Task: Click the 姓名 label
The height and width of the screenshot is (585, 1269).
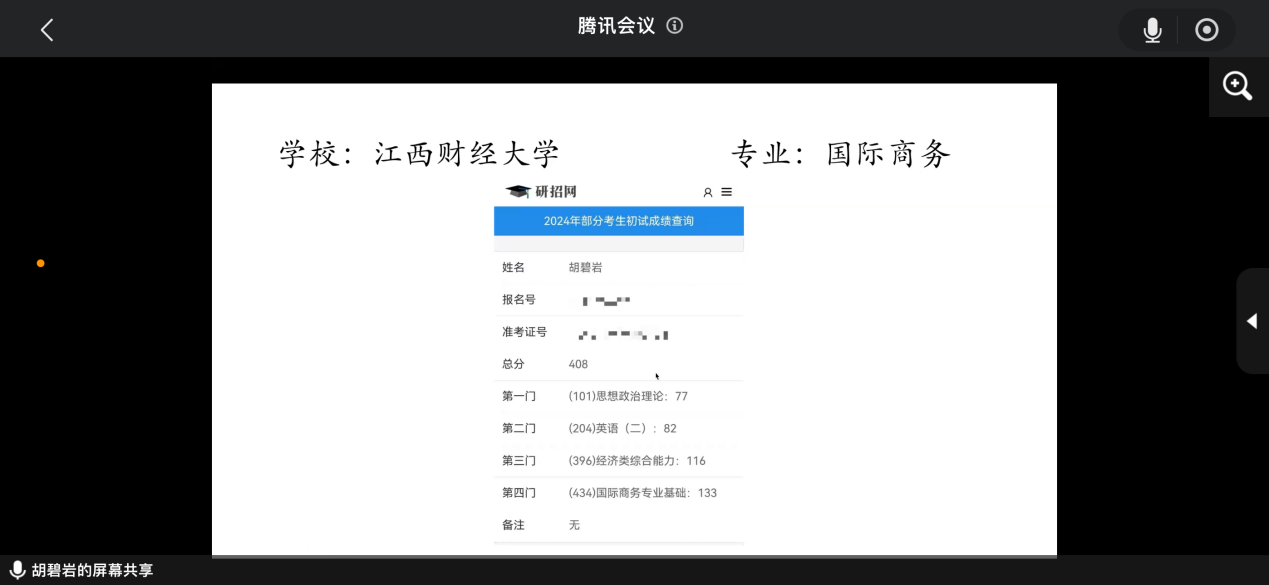Action: (x=513, y=267)
